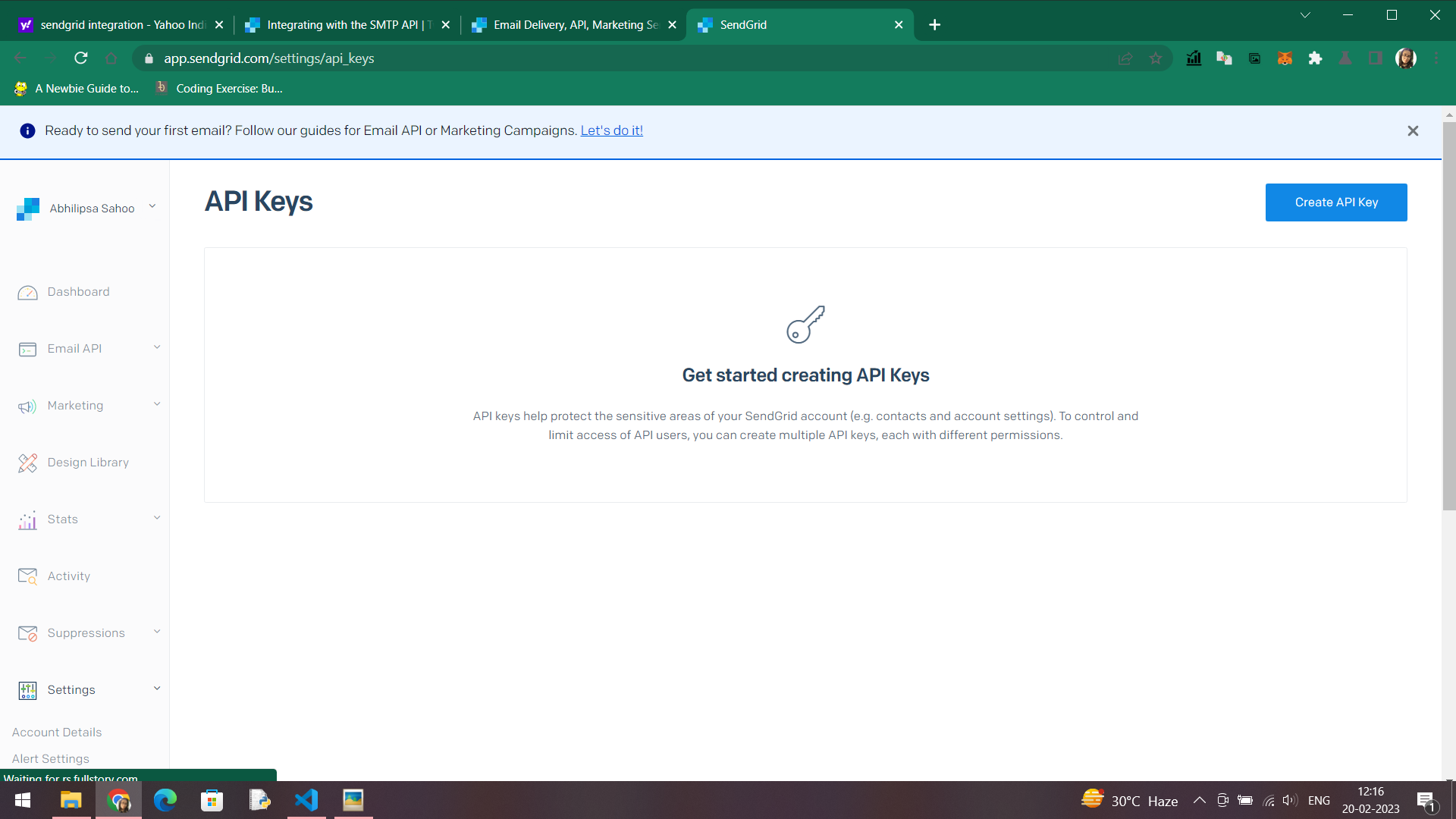
Task: Click the Let's do it link
Action: [612, 131]
